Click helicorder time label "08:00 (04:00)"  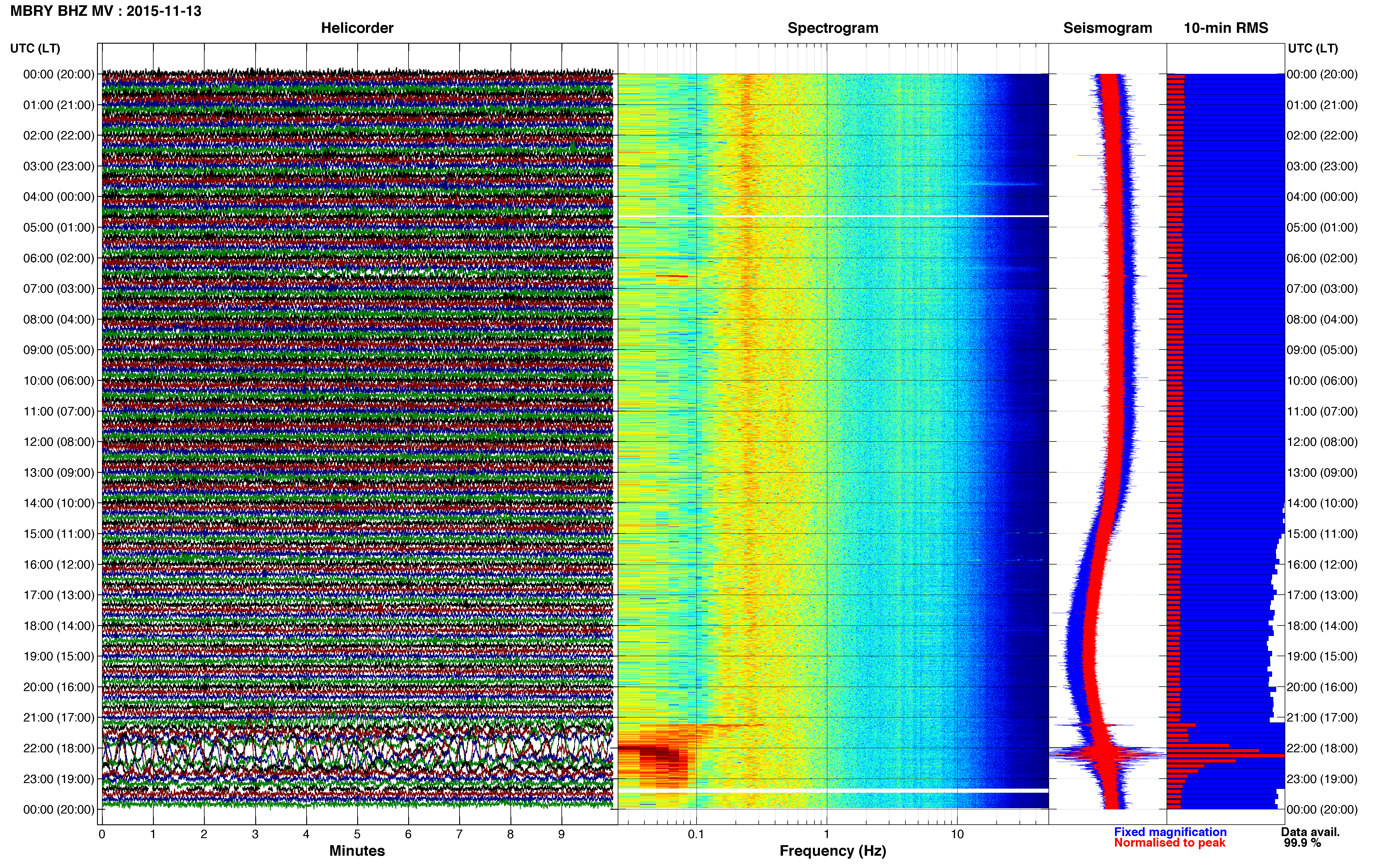click(59, 319)
